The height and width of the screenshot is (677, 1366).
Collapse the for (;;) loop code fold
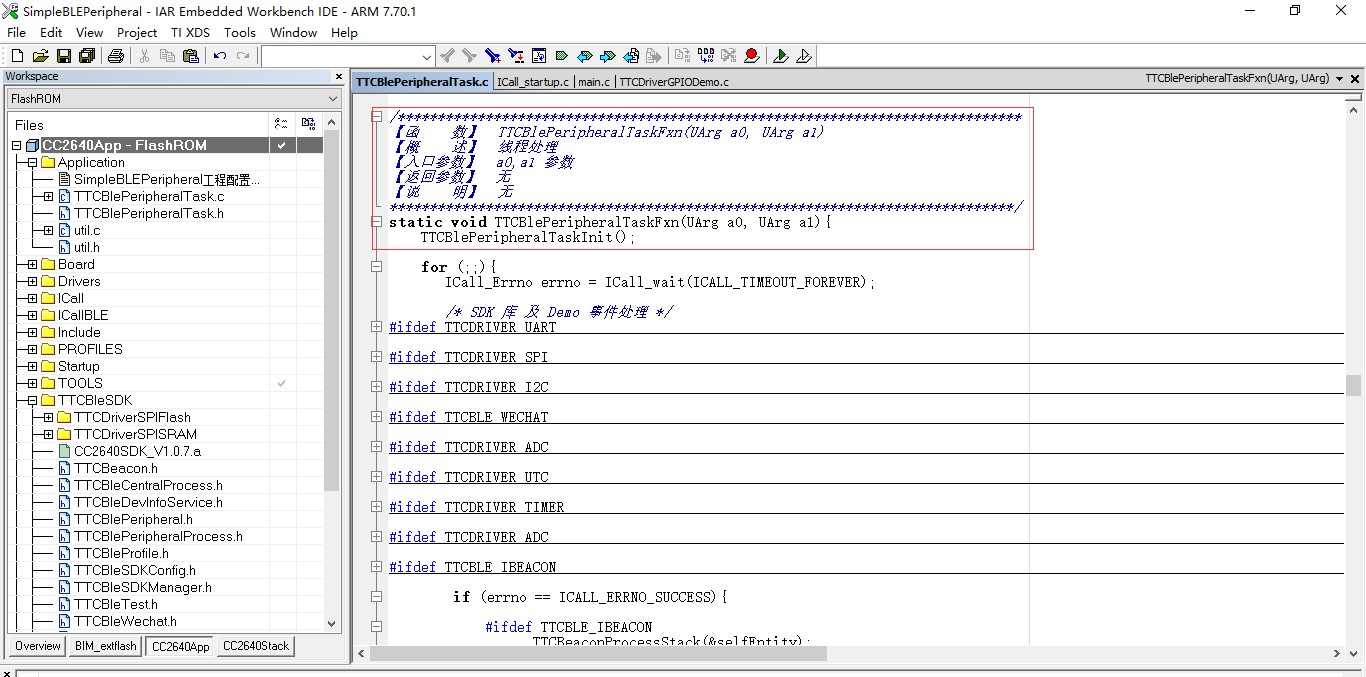376,267
